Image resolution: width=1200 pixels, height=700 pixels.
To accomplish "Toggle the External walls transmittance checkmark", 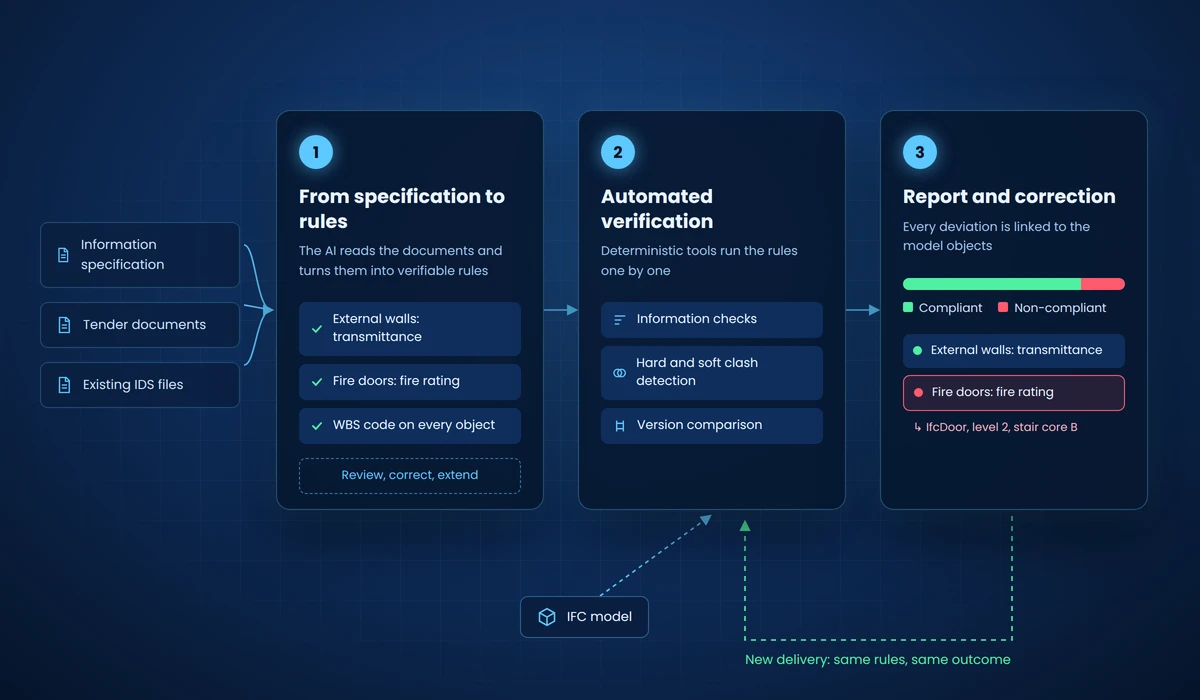I will tap(317, 328).
